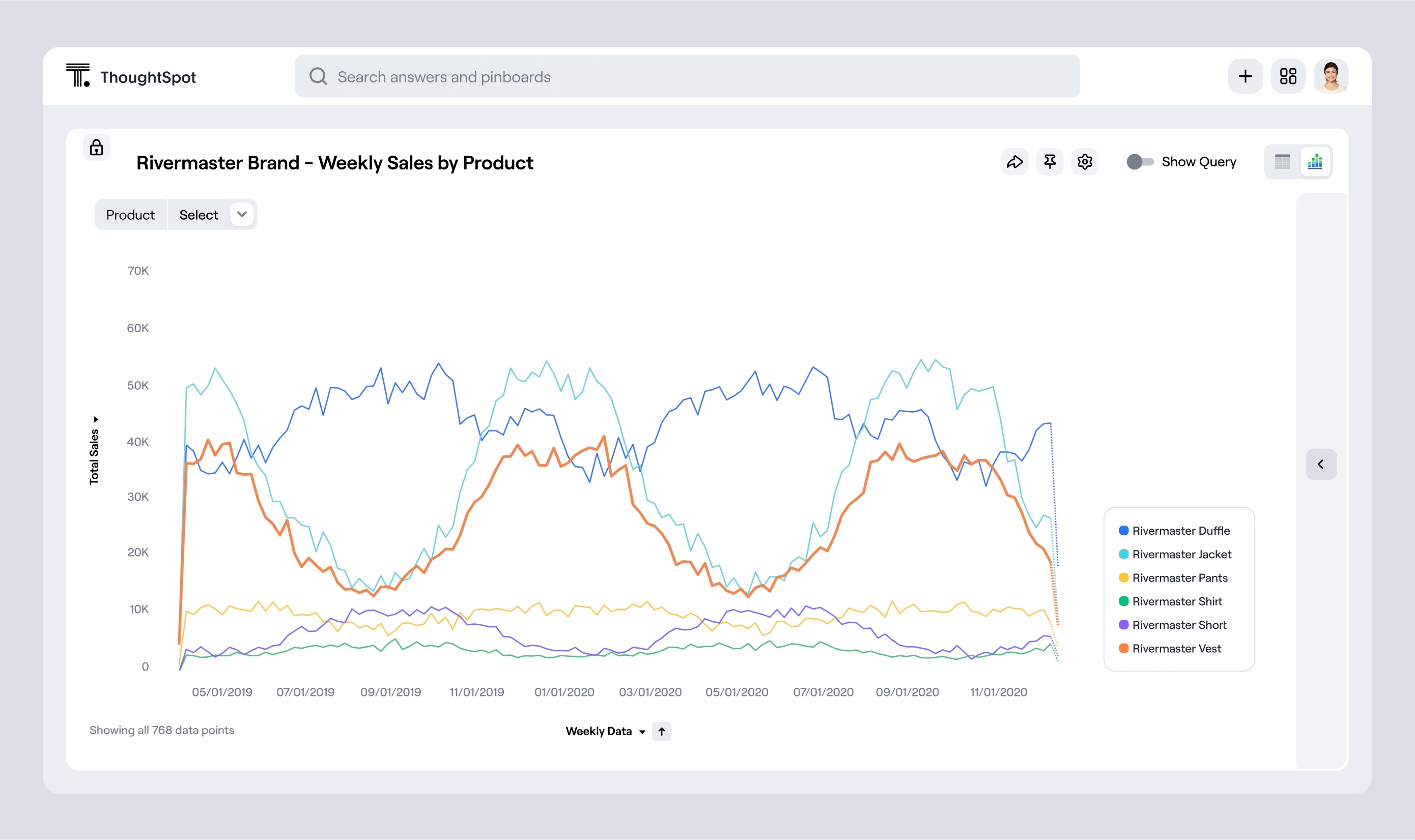Click the plus create icon
Image resolution: width=1415 pixels, height=840 pixels.
1244,76
